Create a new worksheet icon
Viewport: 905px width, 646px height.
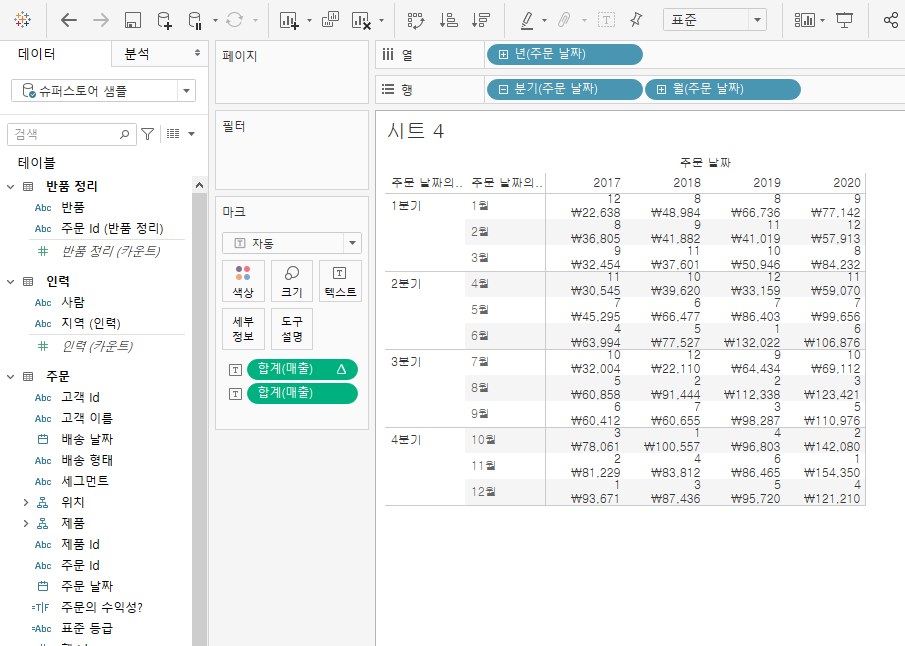[289, 21]
